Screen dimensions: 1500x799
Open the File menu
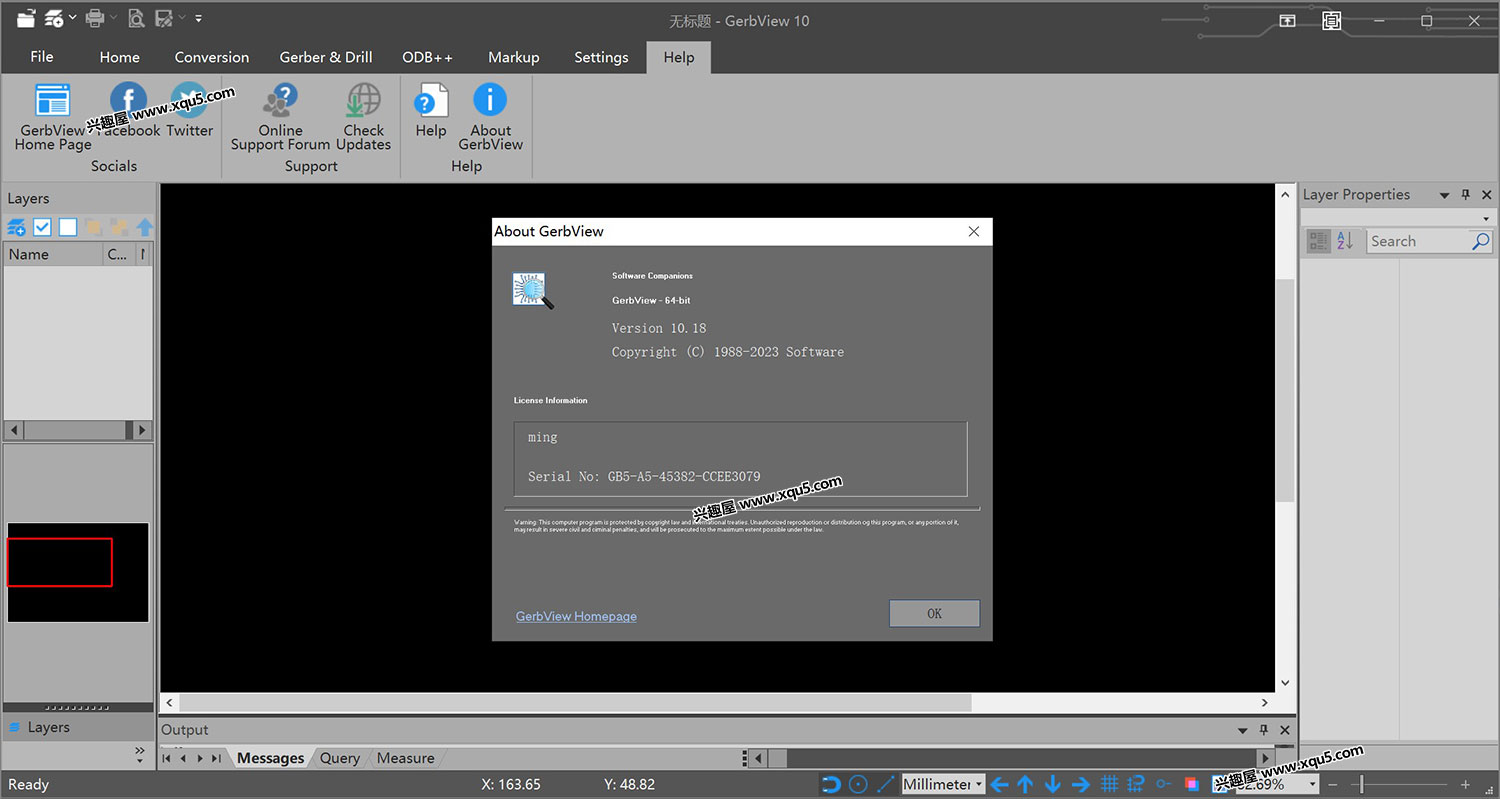pos(42,56)
